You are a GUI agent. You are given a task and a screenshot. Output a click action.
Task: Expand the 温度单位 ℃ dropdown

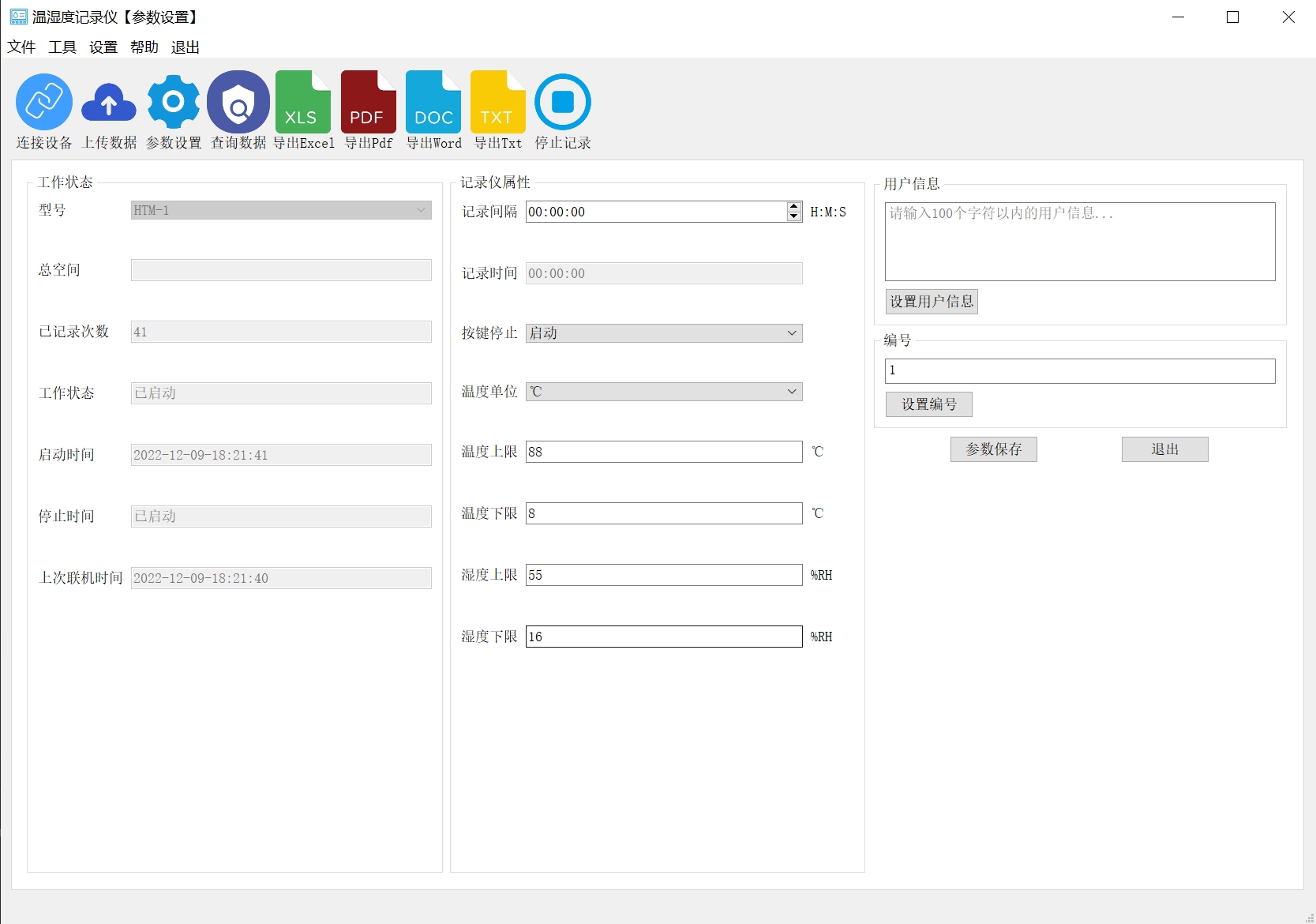pyautogui.click(x=664, y=392)
